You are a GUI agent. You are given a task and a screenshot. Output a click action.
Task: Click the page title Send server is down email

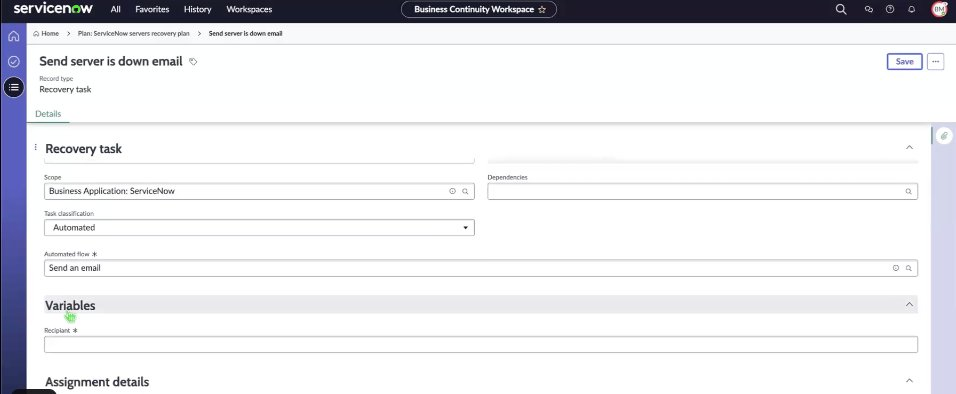point(111,61)
